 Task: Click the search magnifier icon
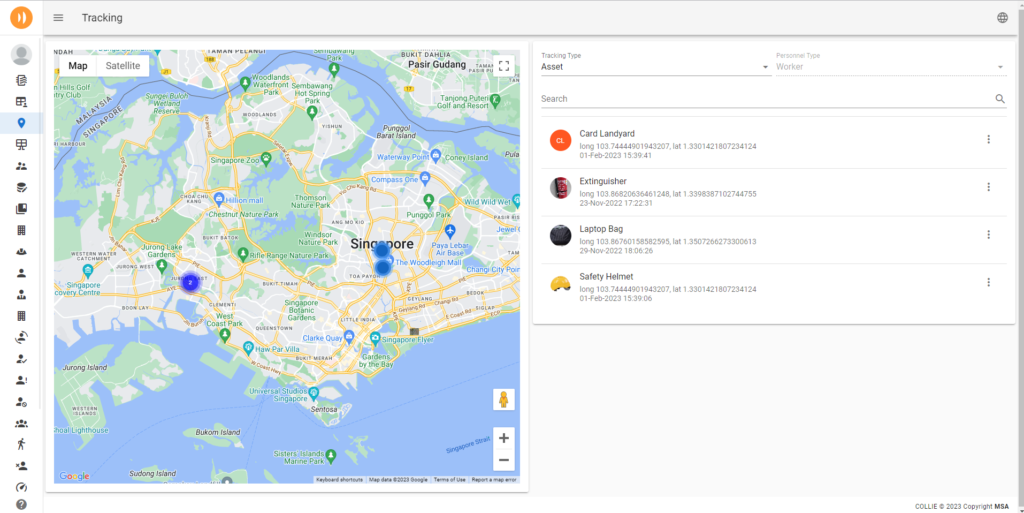[x=1000, y=99]
